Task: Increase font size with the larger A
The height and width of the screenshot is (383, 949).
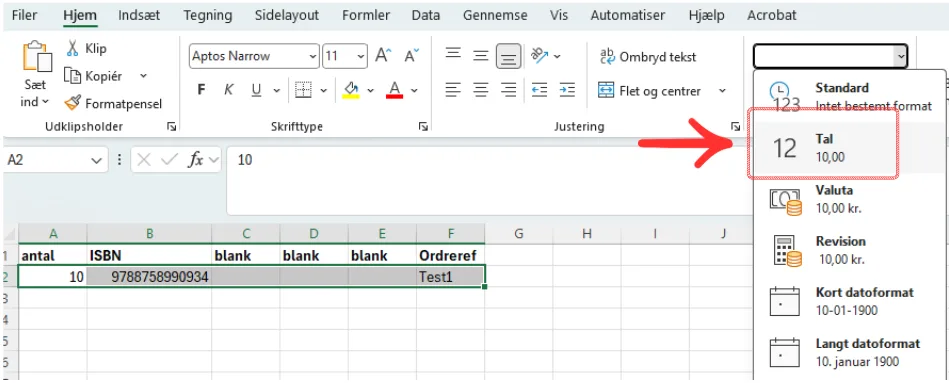Action: (383, 56)
